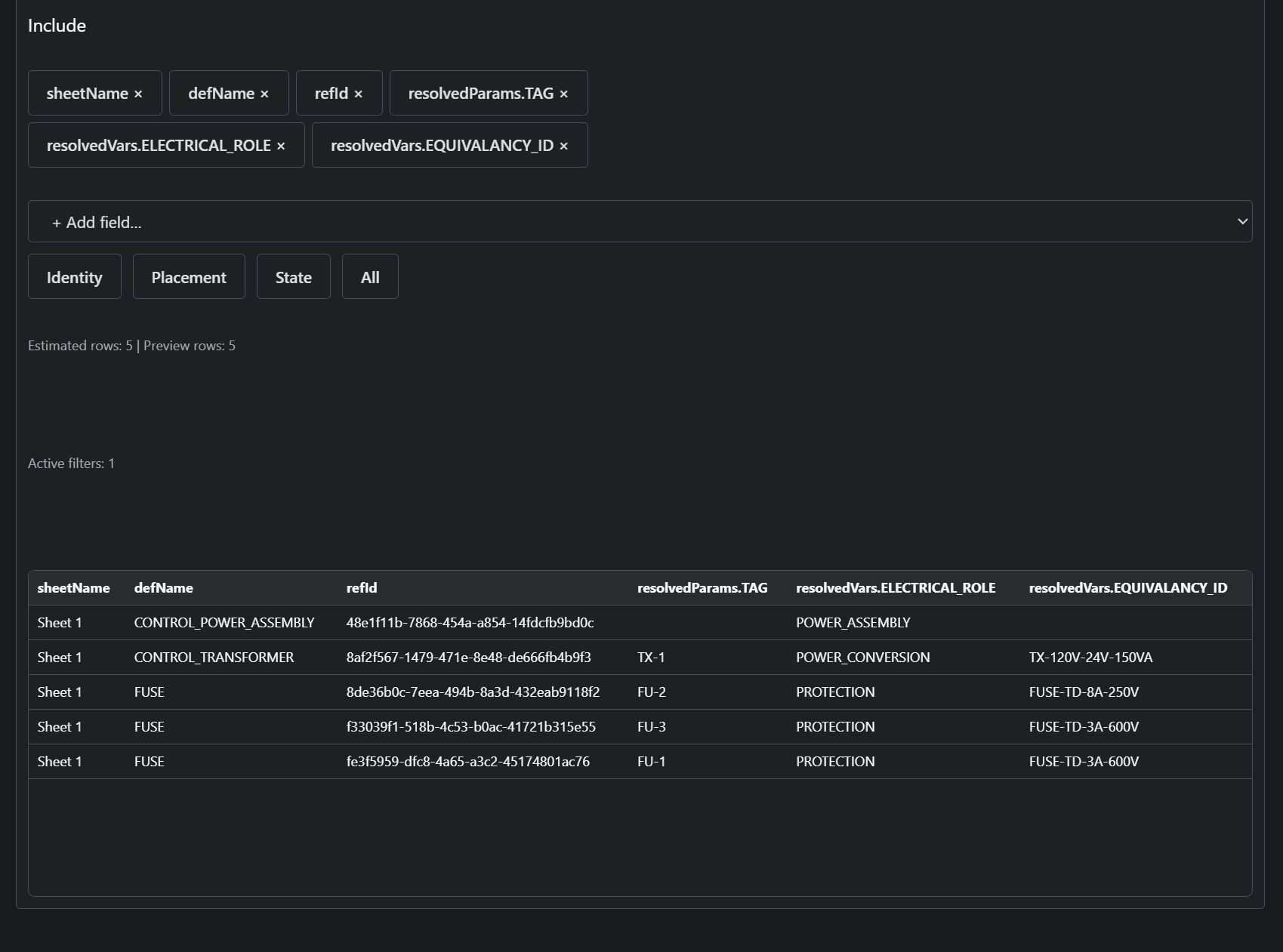Remove the resolvedParams.TAG field chip

pos(563,94)
